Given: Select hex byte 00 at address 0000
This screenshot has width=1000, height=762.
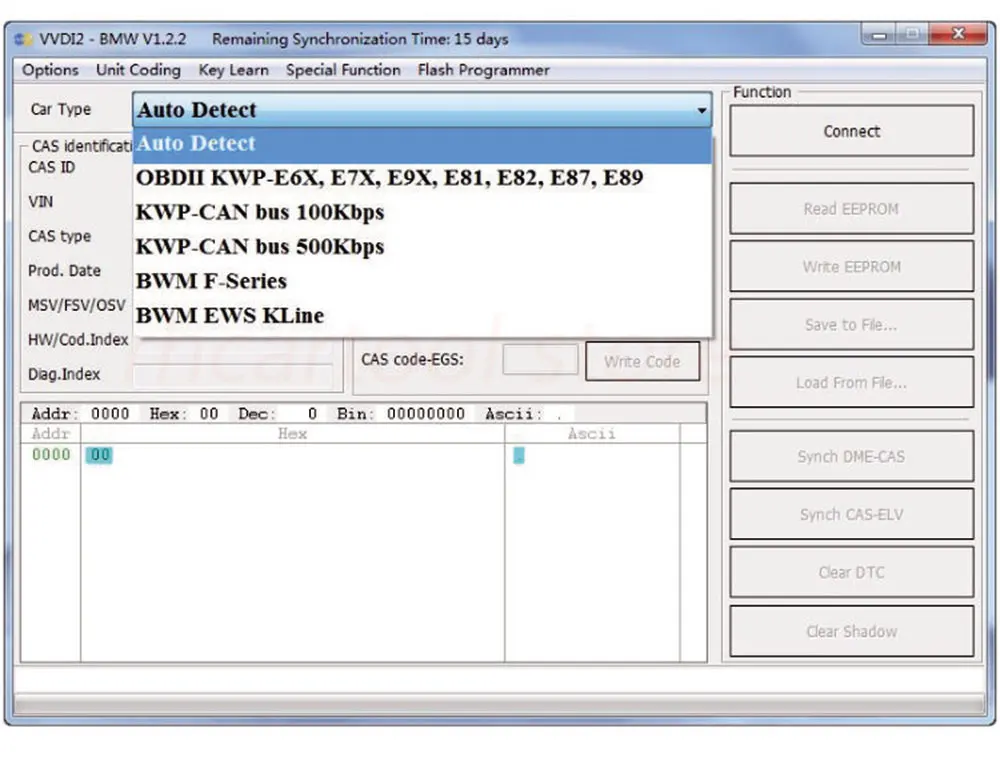Looking at the screenshot, I should point(99,455).
